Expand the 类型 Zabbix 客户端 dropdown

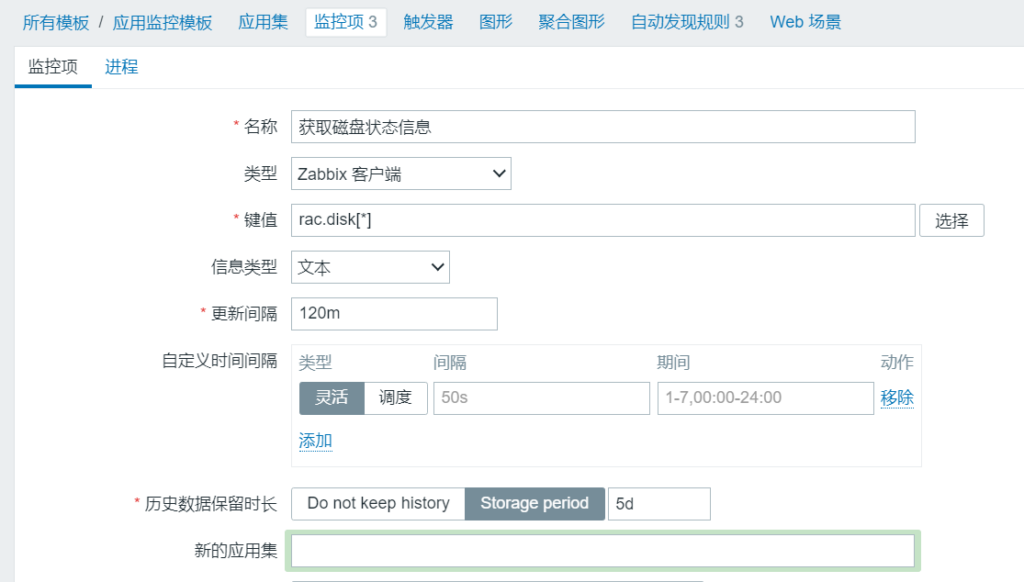pos(401,174)
